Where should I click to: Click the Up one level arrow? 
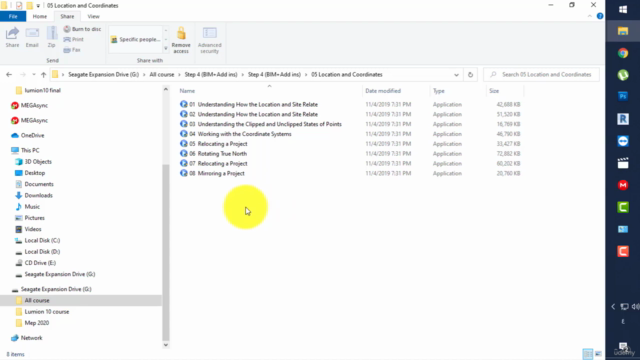tap(43, 75)
